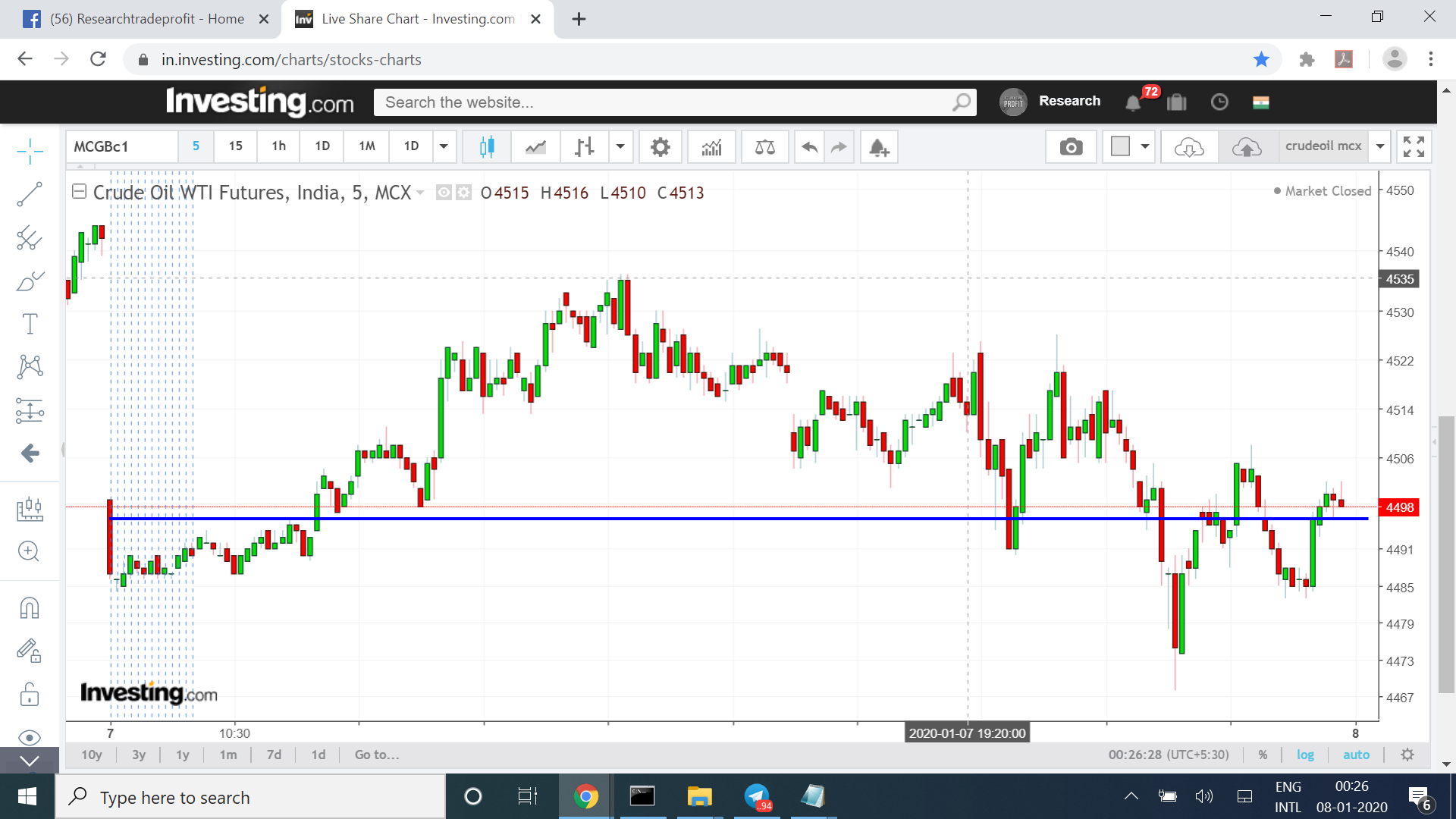Toggle hide all drawing tools
Screen dimensions: 1456x819
(x=30, y=737)
